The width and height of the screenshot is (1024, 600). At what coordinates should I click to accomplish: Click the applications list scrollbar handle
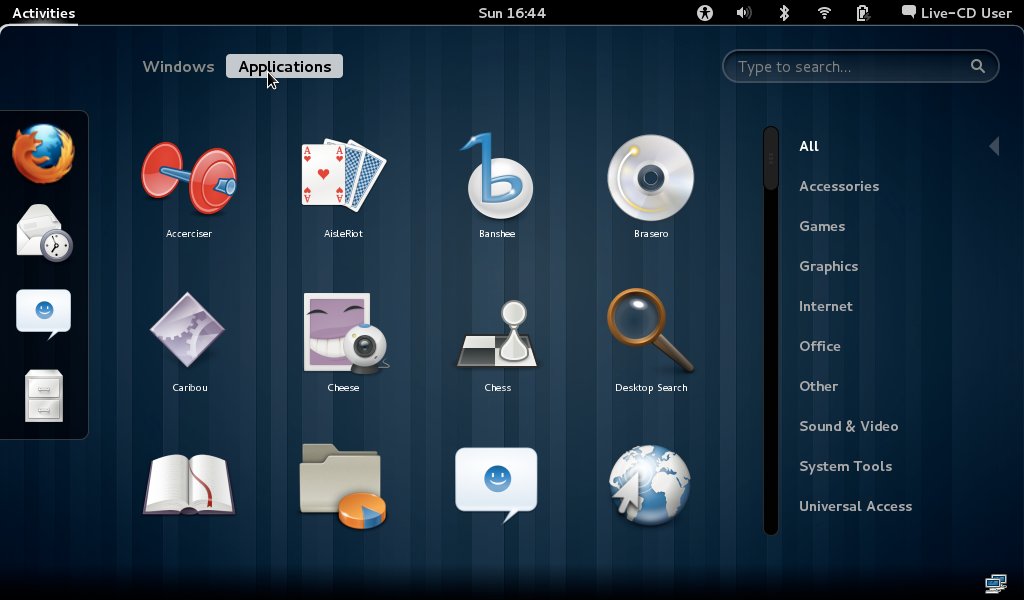770,158
